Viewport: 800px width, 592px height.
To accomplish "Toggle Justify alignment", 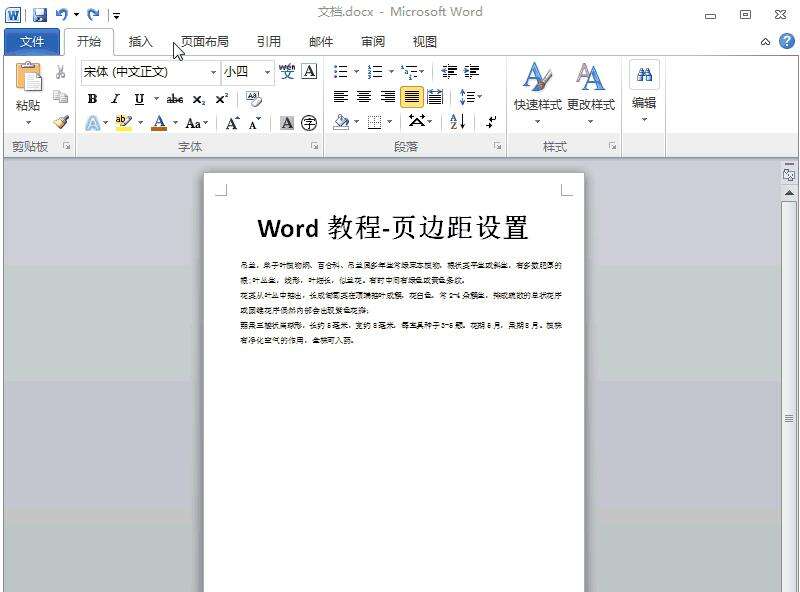I will coord(412,96).
